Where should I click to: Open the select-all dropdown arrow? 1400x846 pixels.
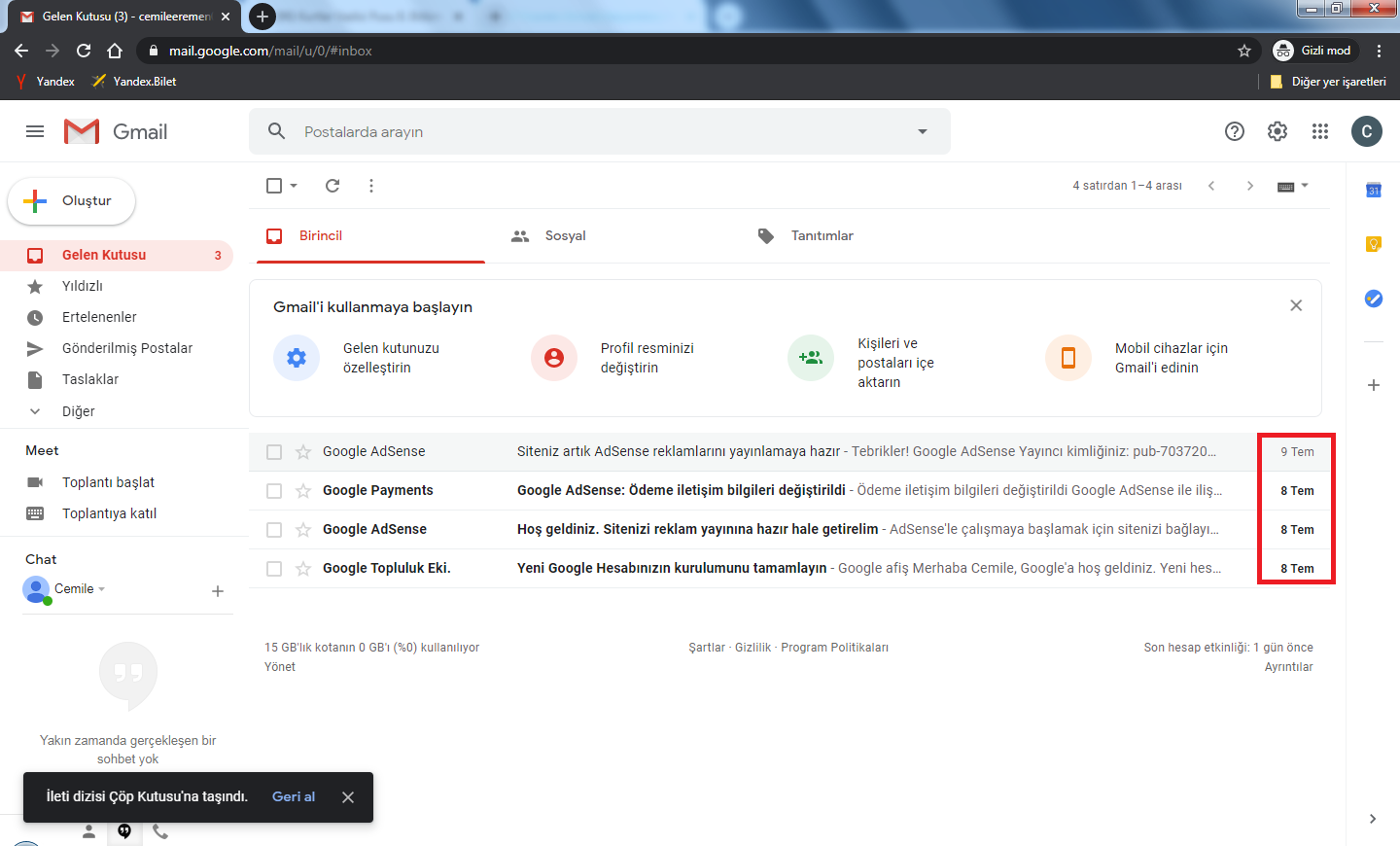pos(294,186)
